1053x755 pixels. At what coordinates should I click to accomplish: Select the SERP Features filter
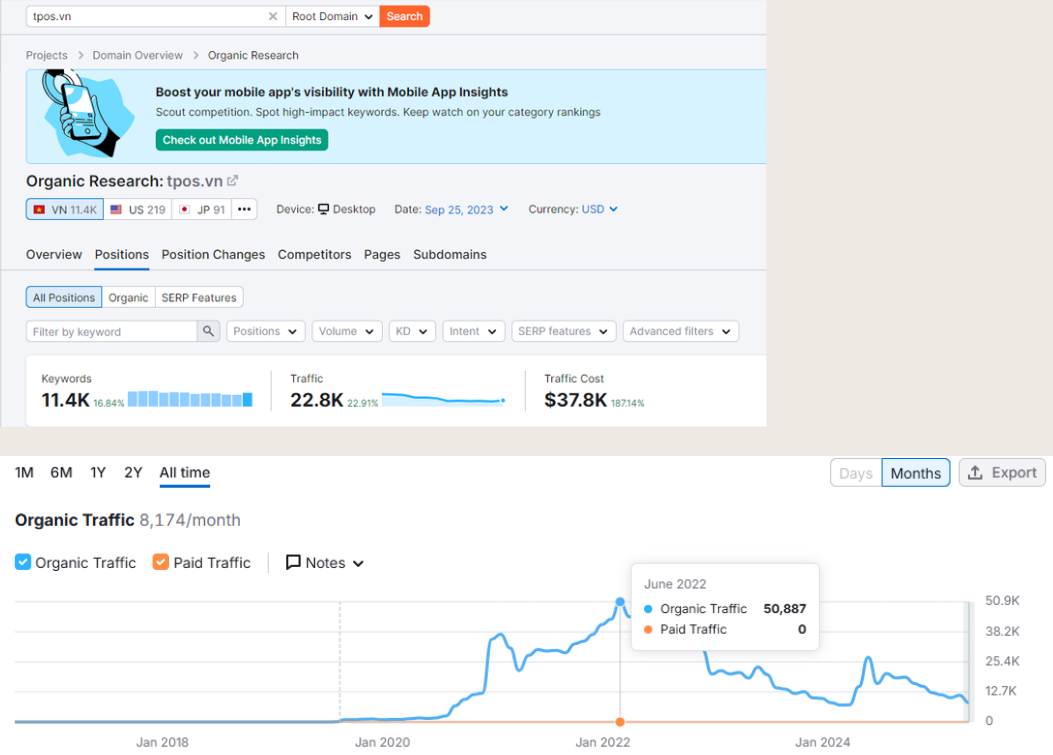click(199, 298)
